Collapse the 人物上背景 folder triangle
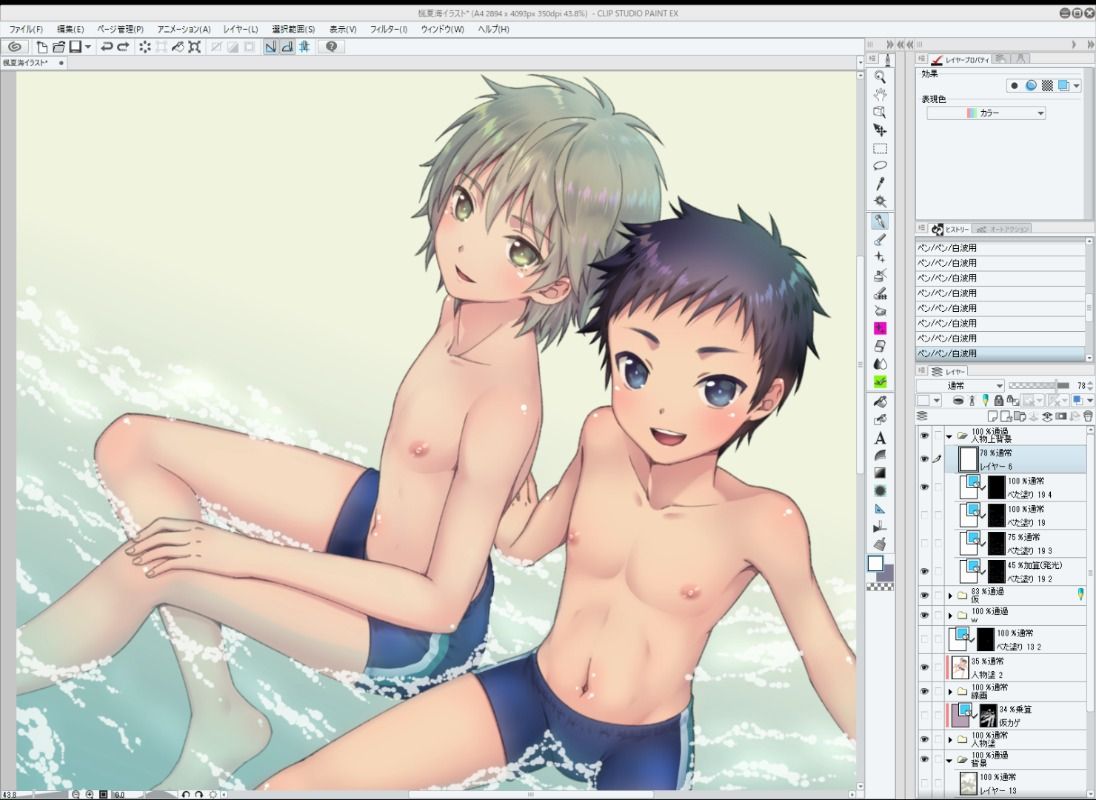The height and width of the screenshot is (800, 1096). click(949, 436)
